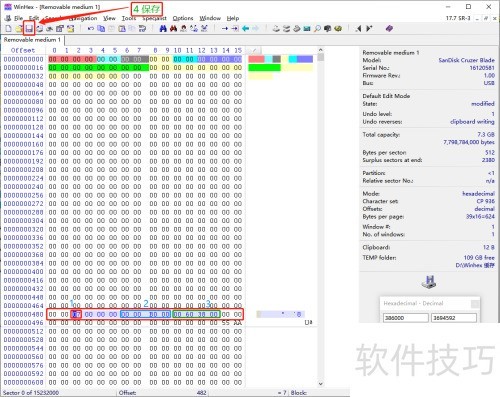Save changes with the floppy disk icon
The image size is (500, 397).
[29, 29]
